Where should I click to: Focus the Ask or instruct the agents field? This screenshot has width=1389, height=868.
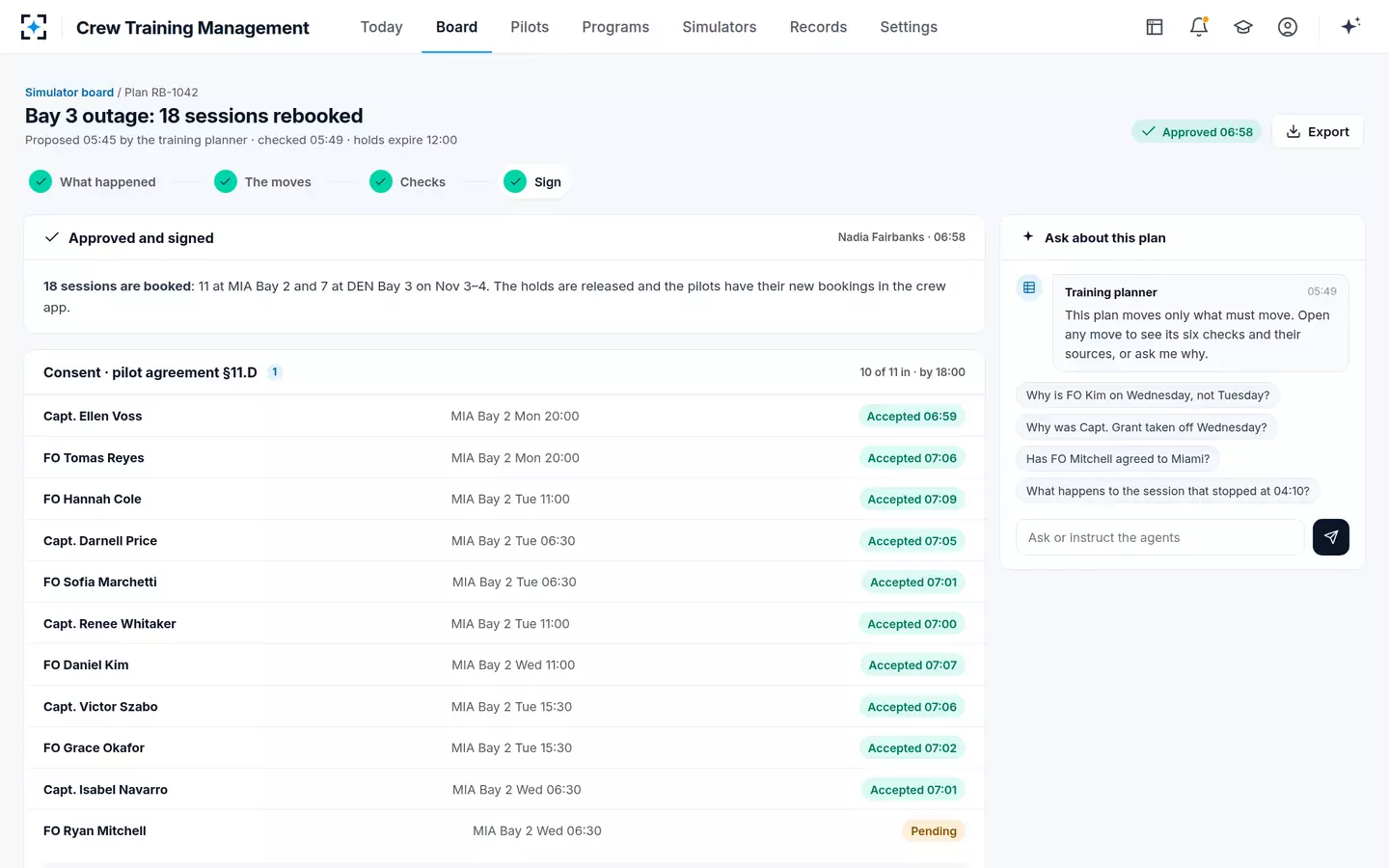(x=1160, y=537)
